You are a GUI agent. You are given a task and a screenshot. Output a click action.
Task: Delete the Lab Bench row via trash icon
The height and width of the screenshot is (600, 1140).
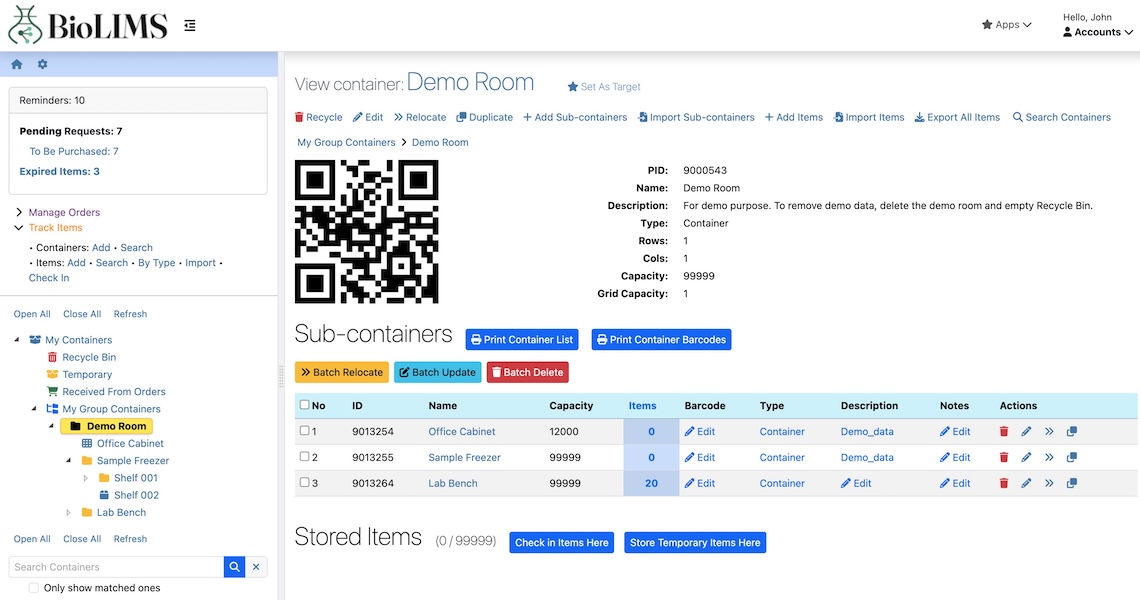[1003, 483]
